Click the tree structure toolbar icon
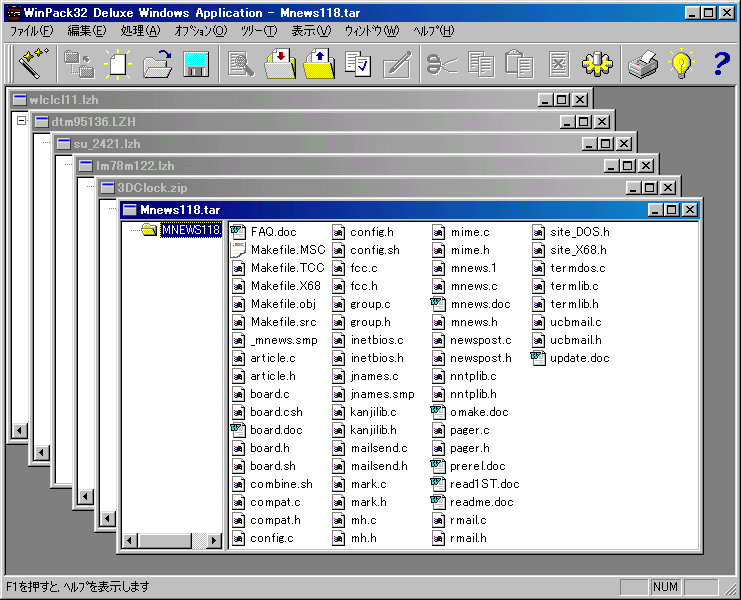Viewport: 741px width, 600px height. coord(79,63)
